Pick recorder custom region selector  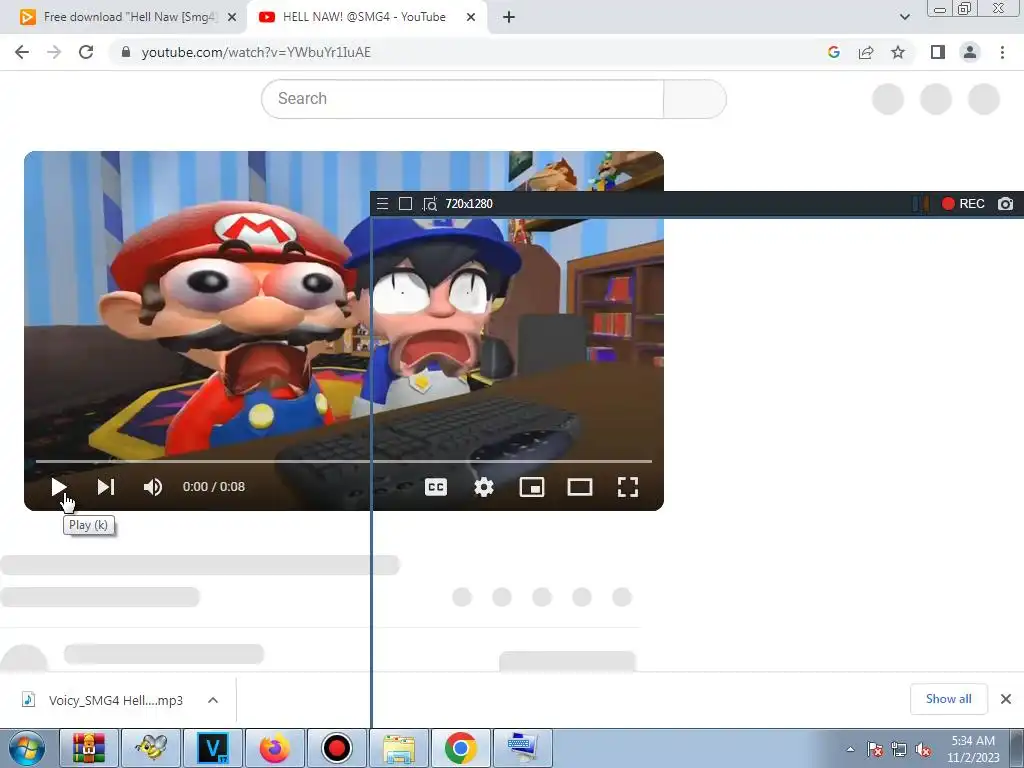pyautogui.click(x=430, y=204)
